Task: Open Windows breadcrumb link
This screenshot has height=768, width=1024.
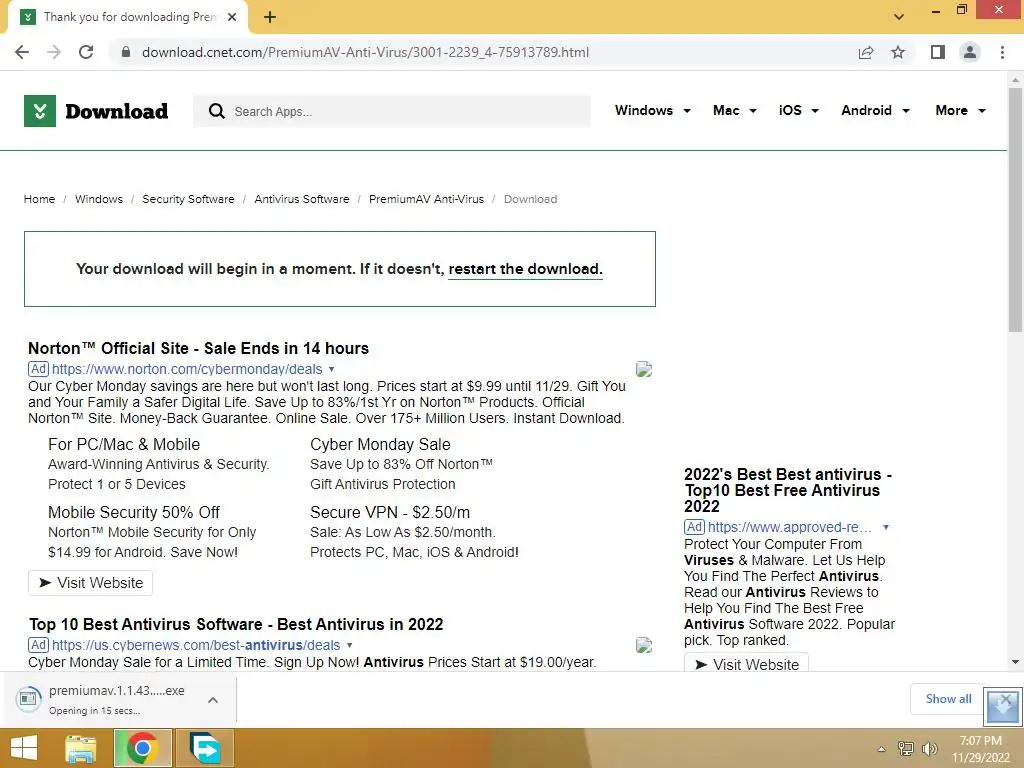Action: point(99,199)
